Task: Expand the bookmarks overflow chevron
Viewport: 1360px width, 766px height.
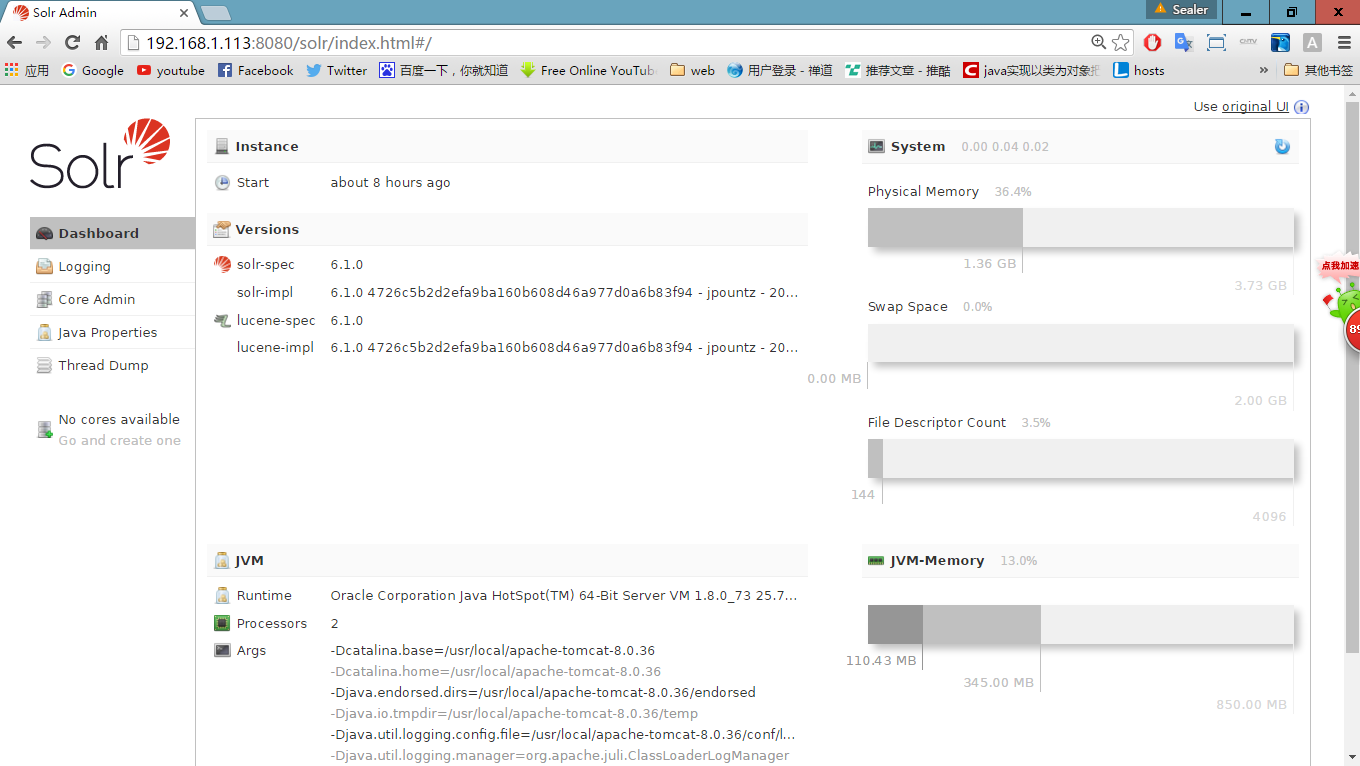Action: tap(1264, 71)
